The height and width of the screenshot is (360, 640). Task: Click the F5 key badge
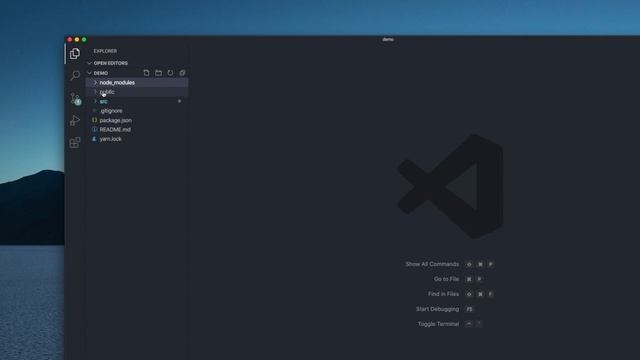coord(469,309)
